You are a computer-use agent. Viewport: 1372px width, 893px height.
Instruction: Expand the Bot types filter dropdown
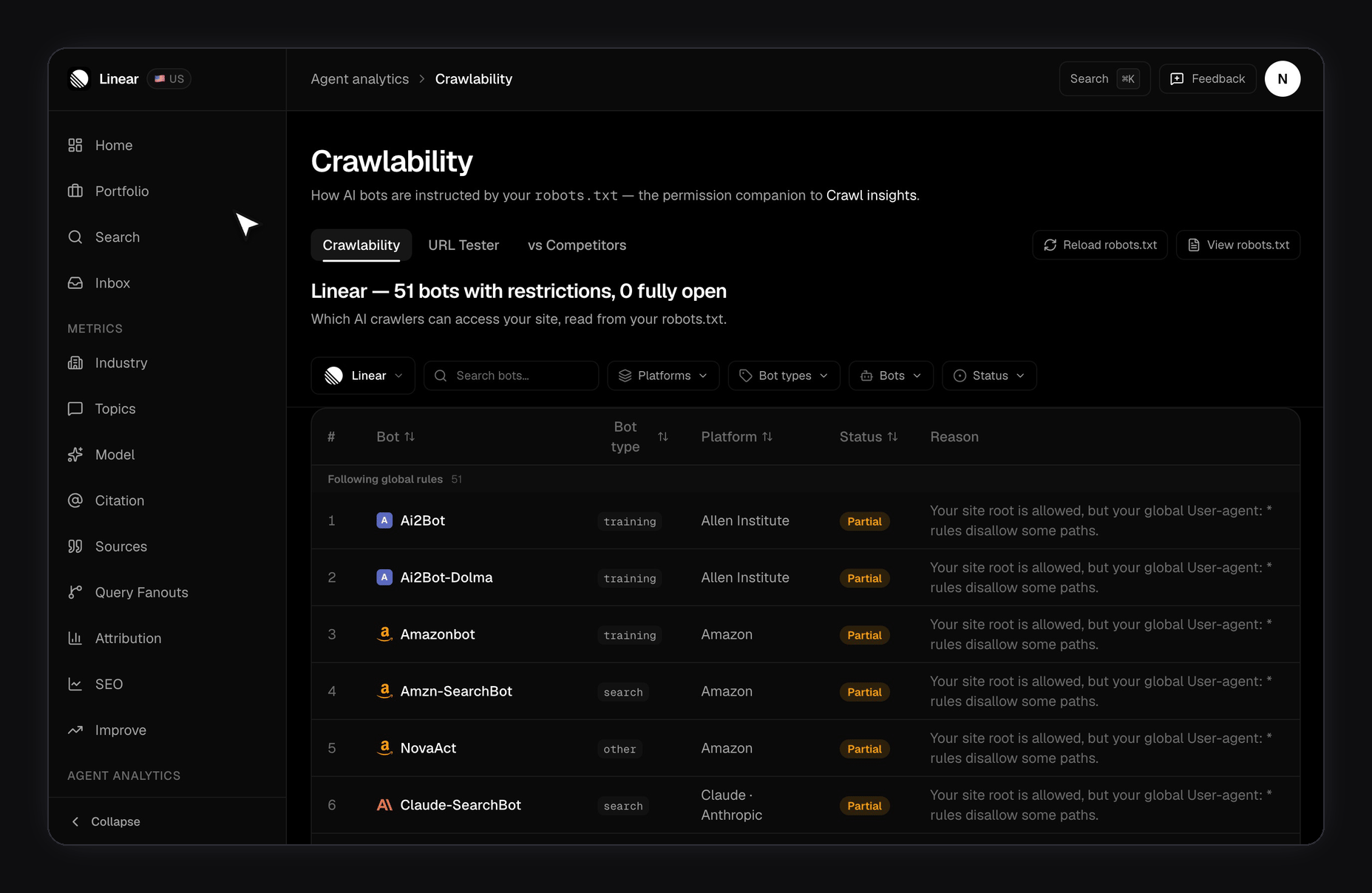pos(784,376)
